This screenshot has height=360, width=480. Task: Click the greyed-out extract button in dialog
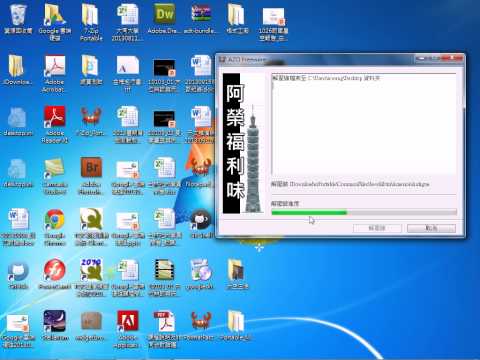point(377,228)
